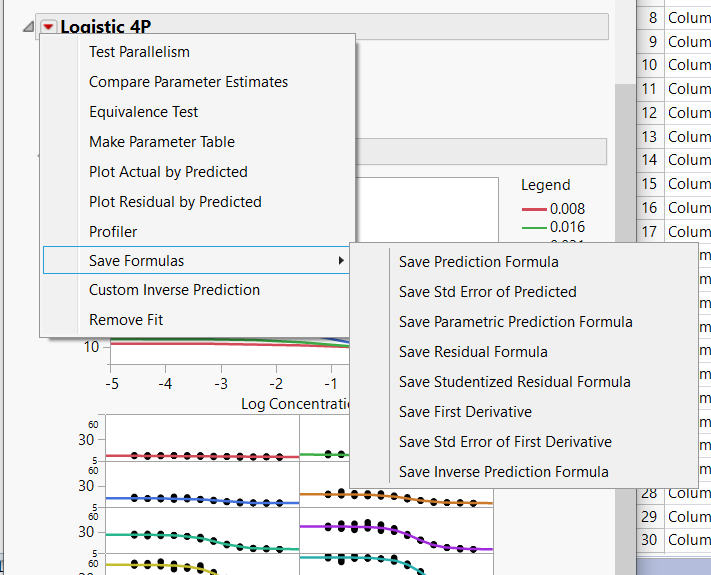Select Plot Residual by Predicted

tap(175, 202)
